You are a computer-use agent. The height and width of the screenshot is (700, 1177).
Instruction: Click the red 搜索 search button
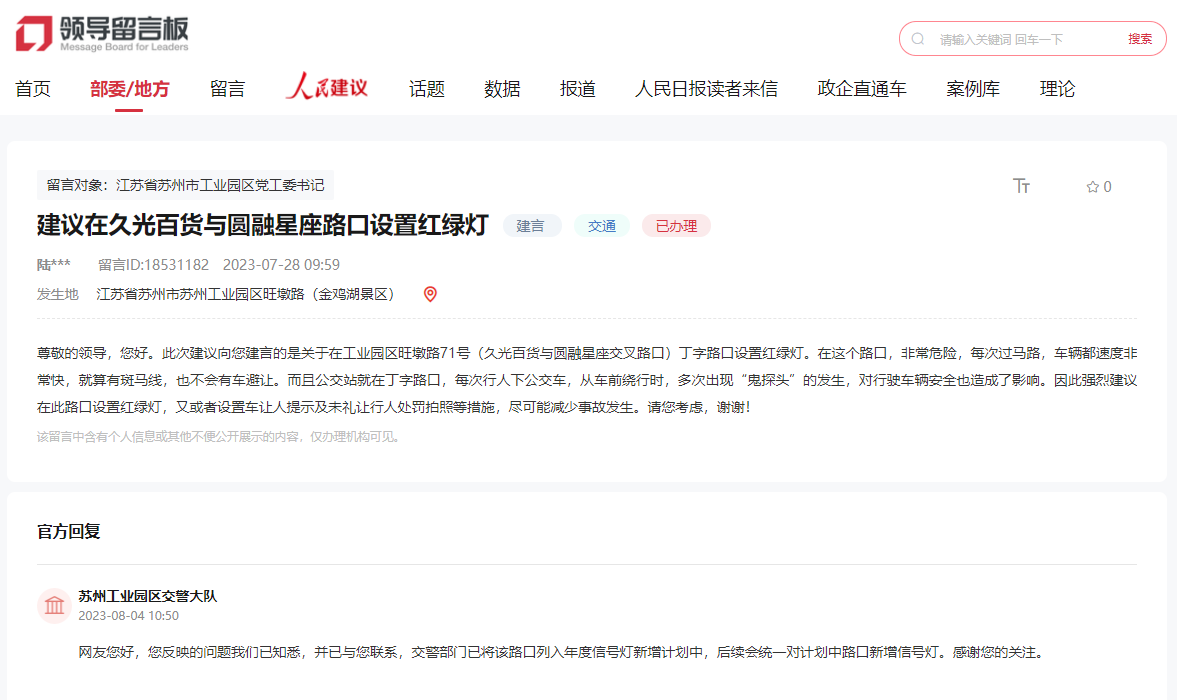tap(1140, 39)
